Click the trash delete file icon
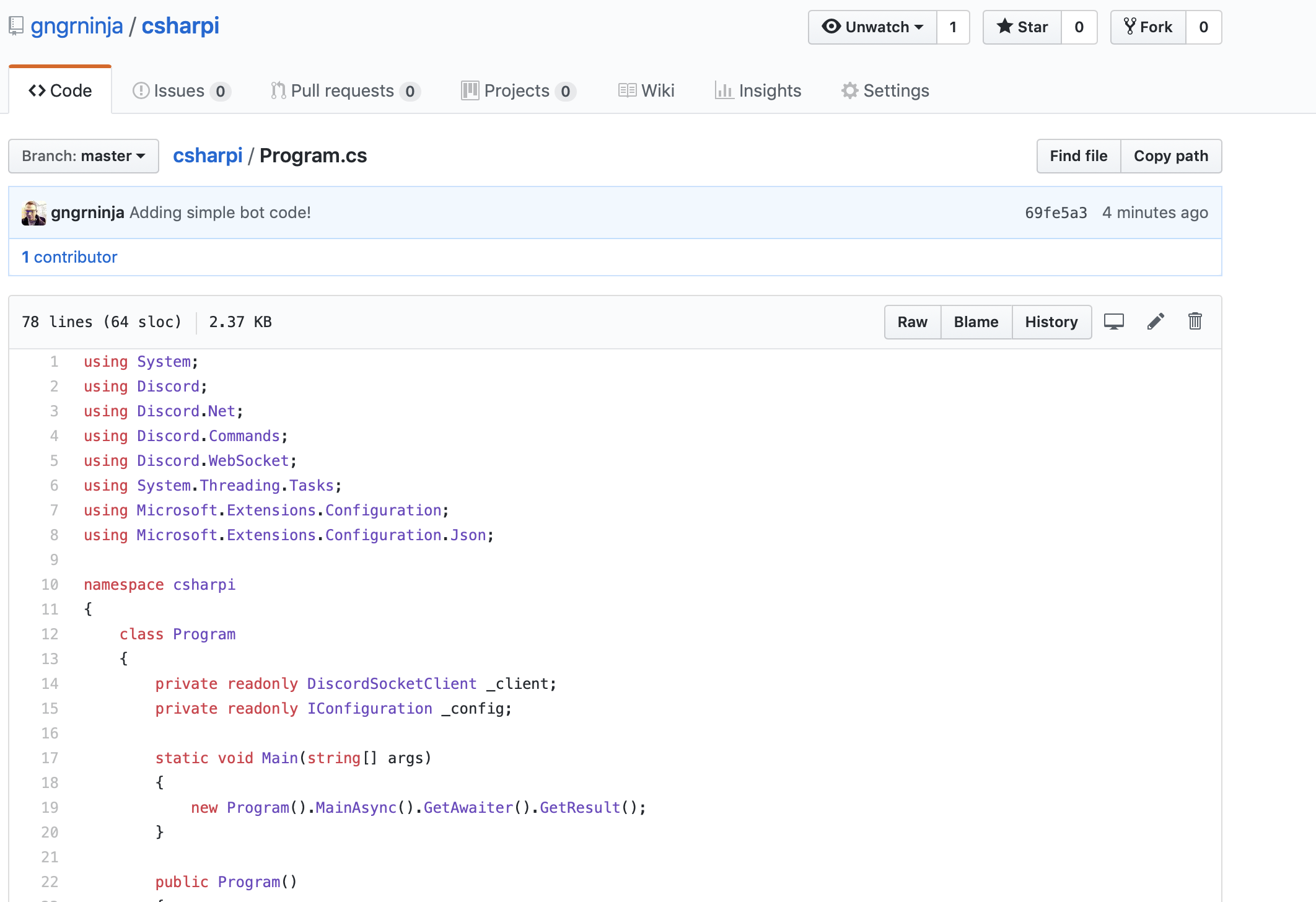 [x=1195, y=322]
